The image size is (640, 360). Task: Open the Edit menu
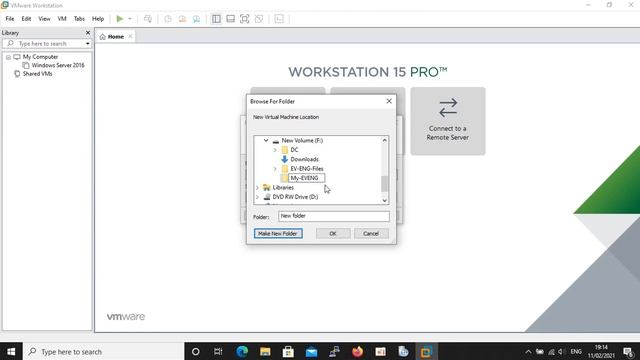(x=27, y=19)
